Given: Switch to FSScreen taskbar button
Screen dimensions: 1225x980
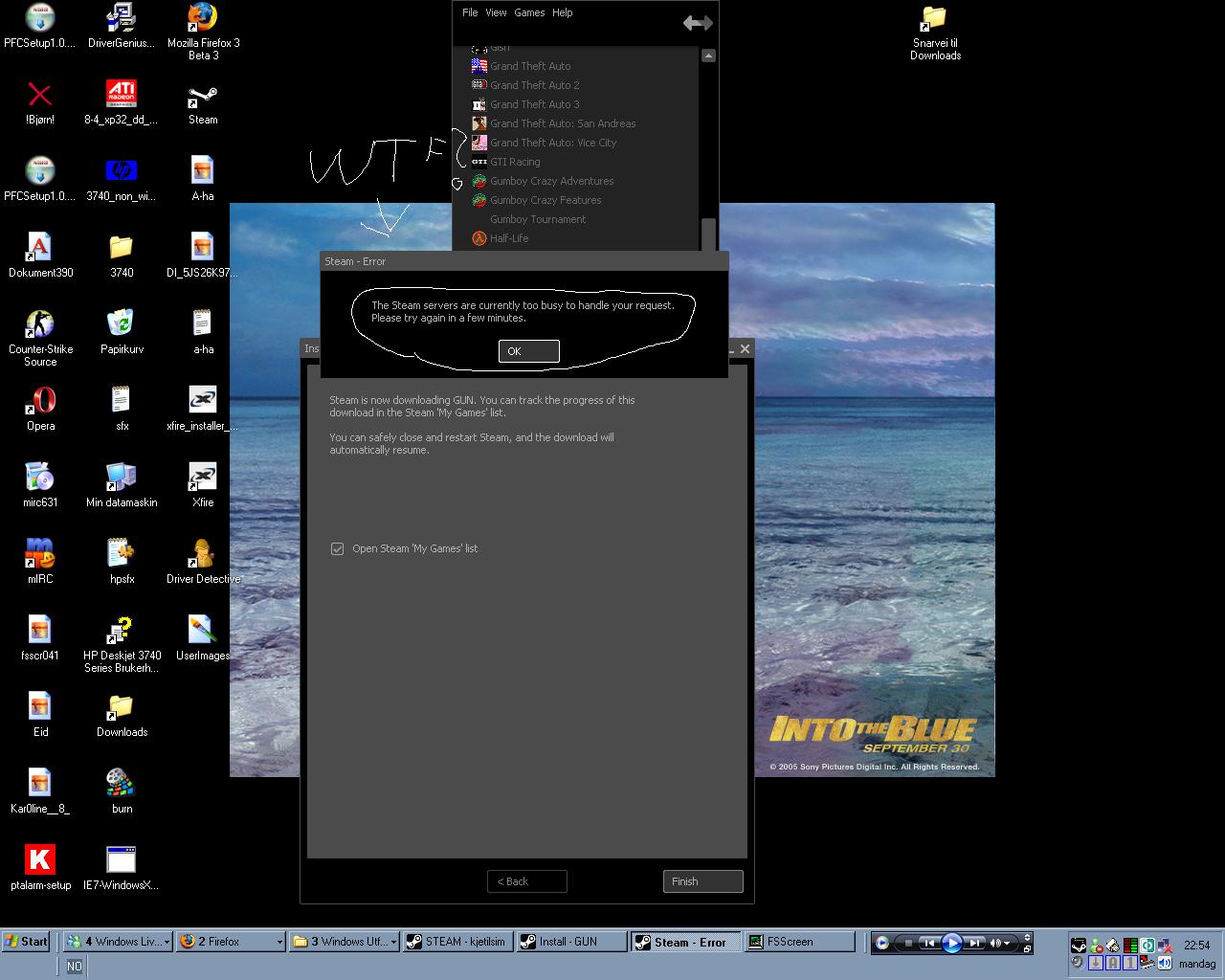Looking at the screenshot, I should [x=799, y=942].
